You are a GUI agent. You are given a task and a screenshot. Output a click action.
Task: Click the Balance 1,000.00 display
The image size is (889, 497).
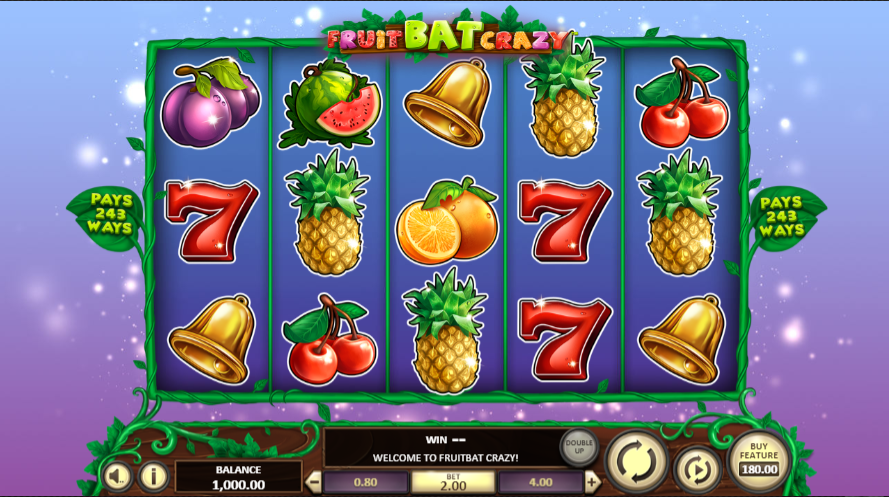click(x=238, y=477)
